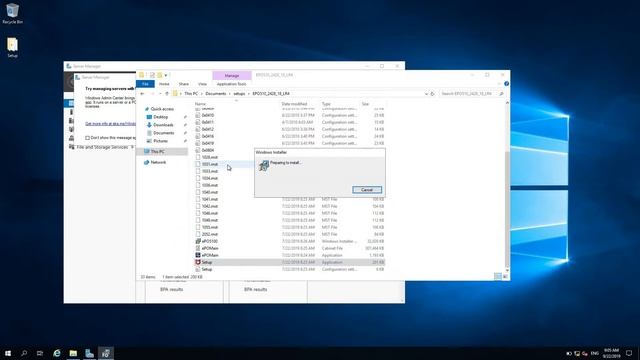The height and width of the screenshot is (360, 640).
Task: Switch to Large icons view layout
Action: tap(505, 277)
